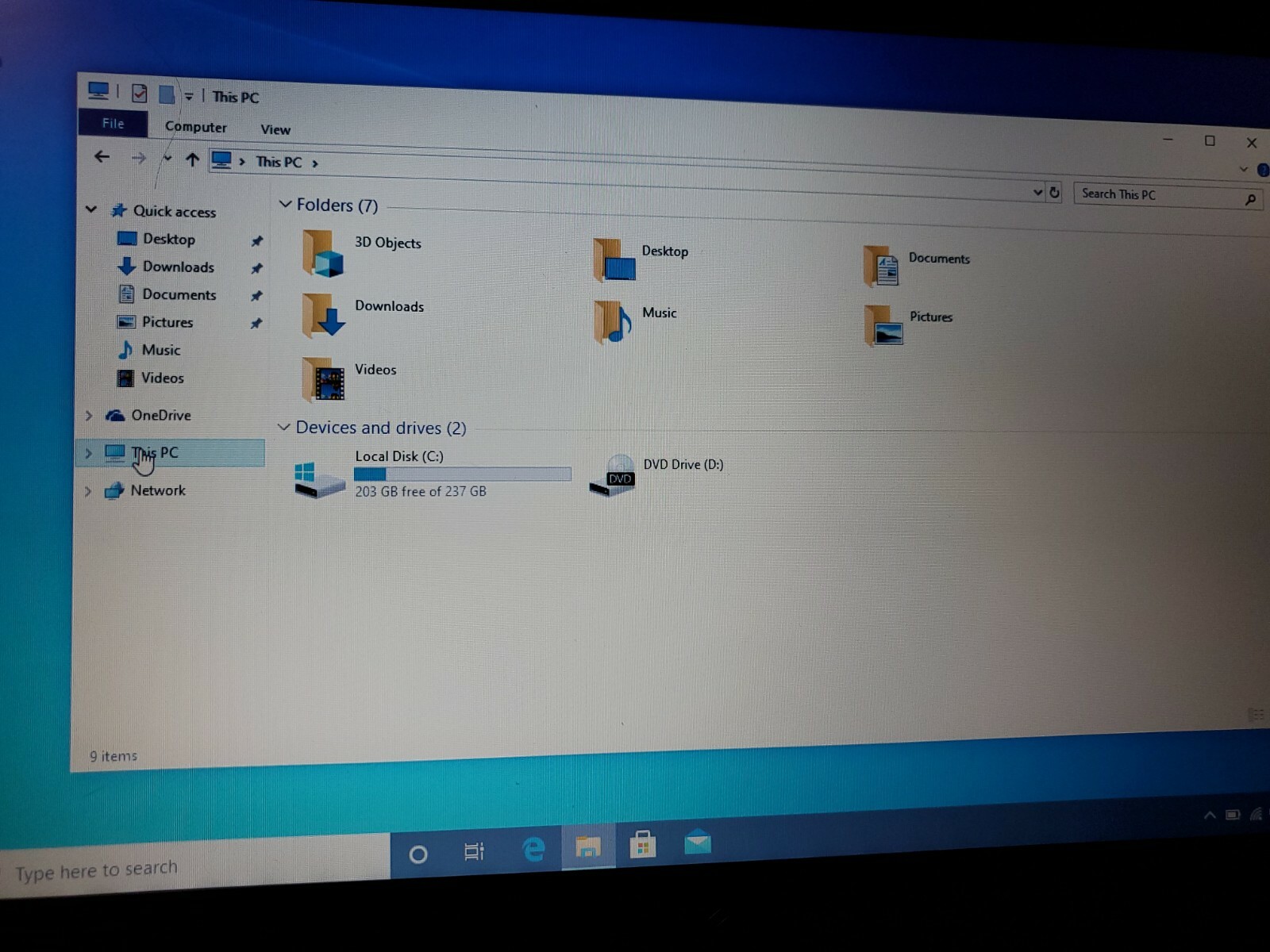Screen dimensions: 1270x952
Task: Open the Recent locations dropdown arrow
Action: click(x=167, y=159)
